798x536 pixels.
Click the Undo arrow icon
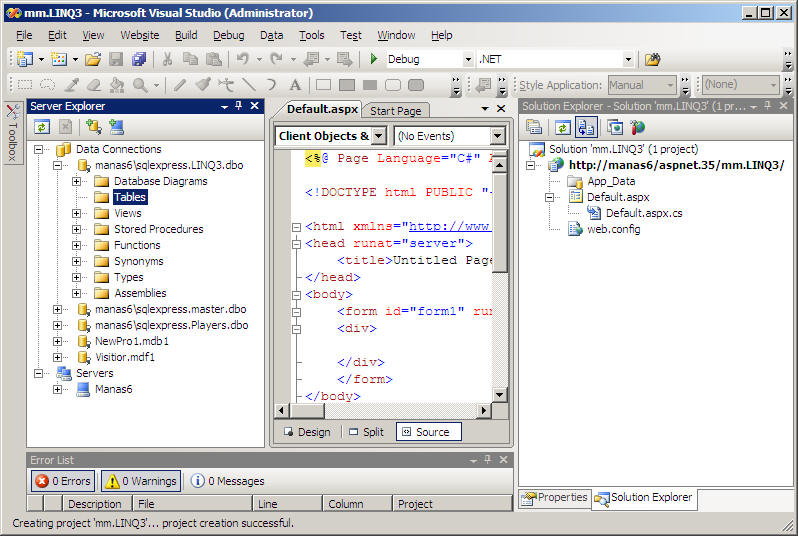click(x=243, y=59)
